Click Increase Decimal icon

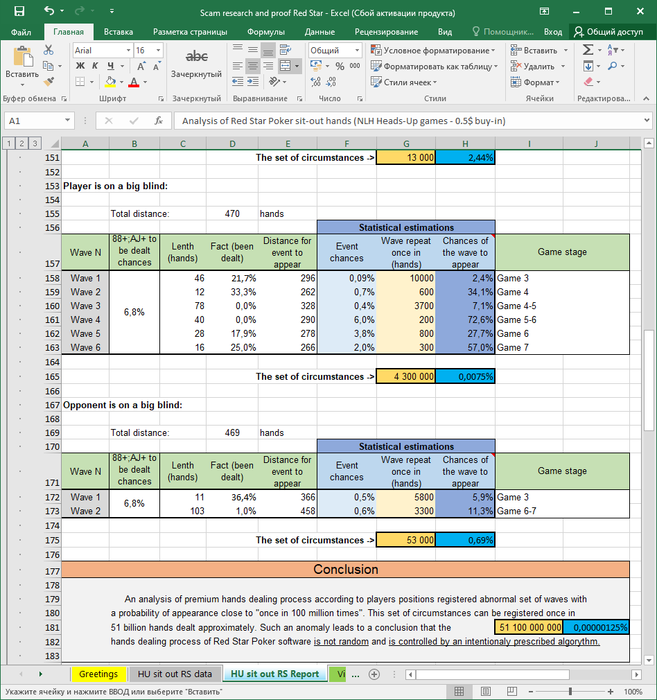pyautogui.click(x=316, y=82)
